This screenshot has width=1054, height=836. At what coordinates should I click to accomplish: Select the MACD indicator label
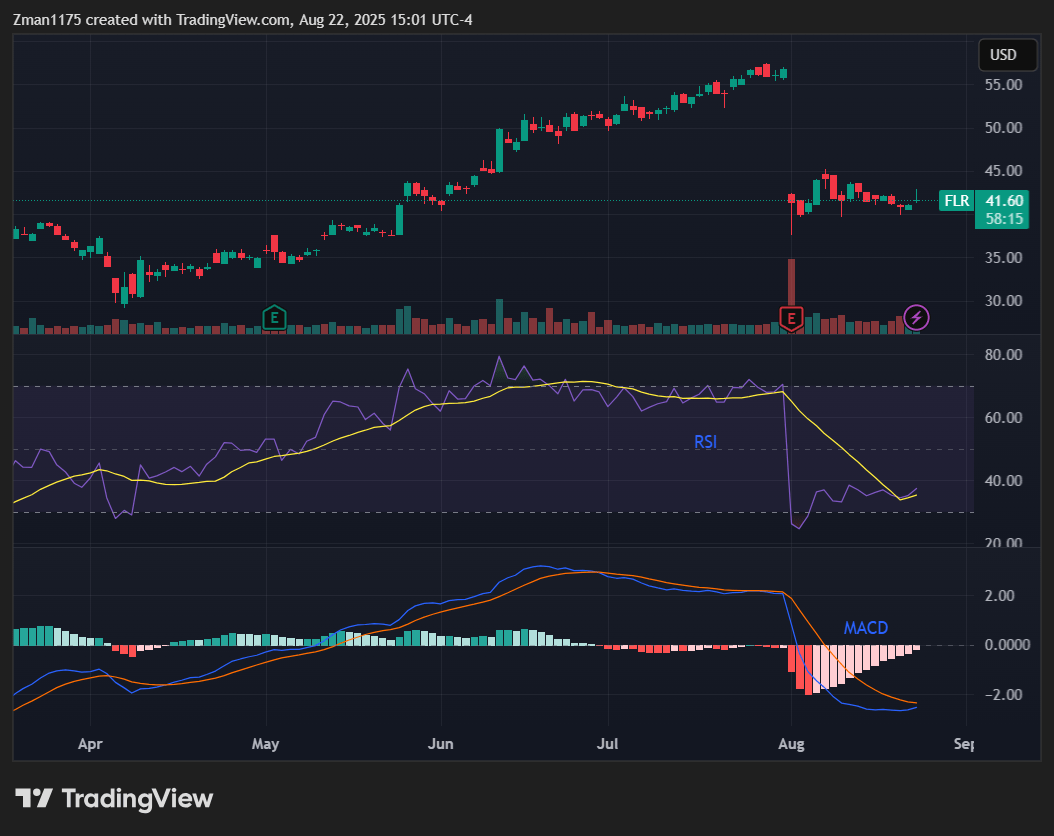[x=865, y=628]
